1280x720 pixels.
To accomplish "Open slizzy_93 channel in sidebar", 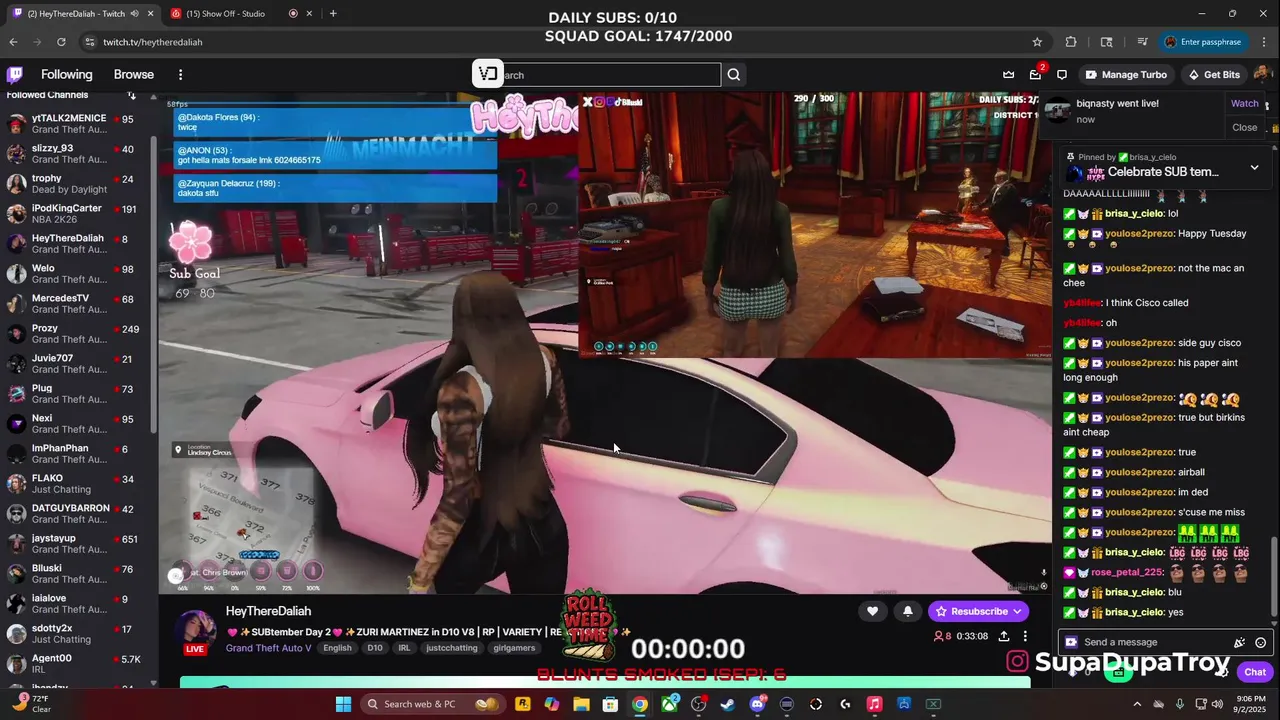I will (75, 154).
